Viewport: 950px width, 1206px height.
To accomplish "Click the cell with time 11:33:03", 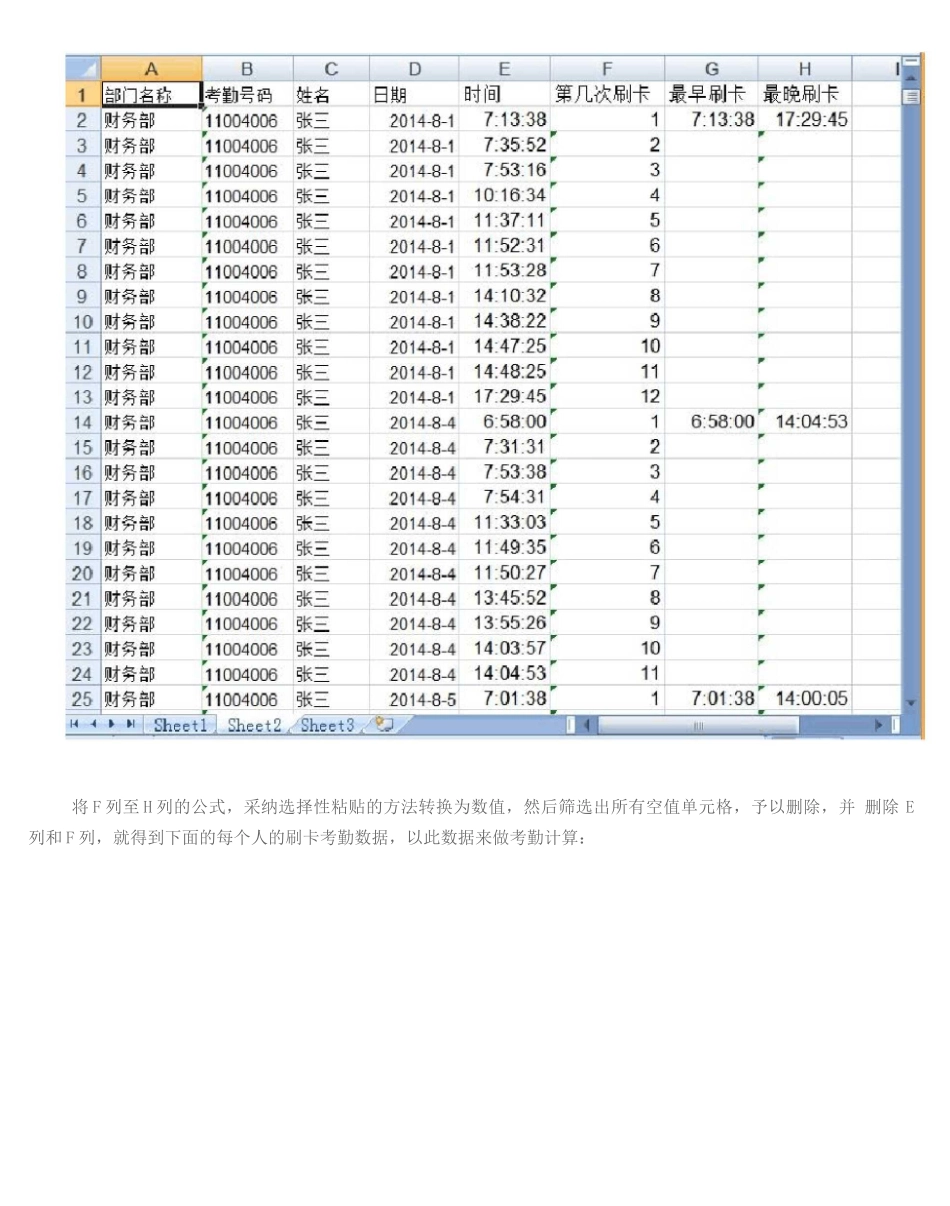I will click(x=504, y=522).
